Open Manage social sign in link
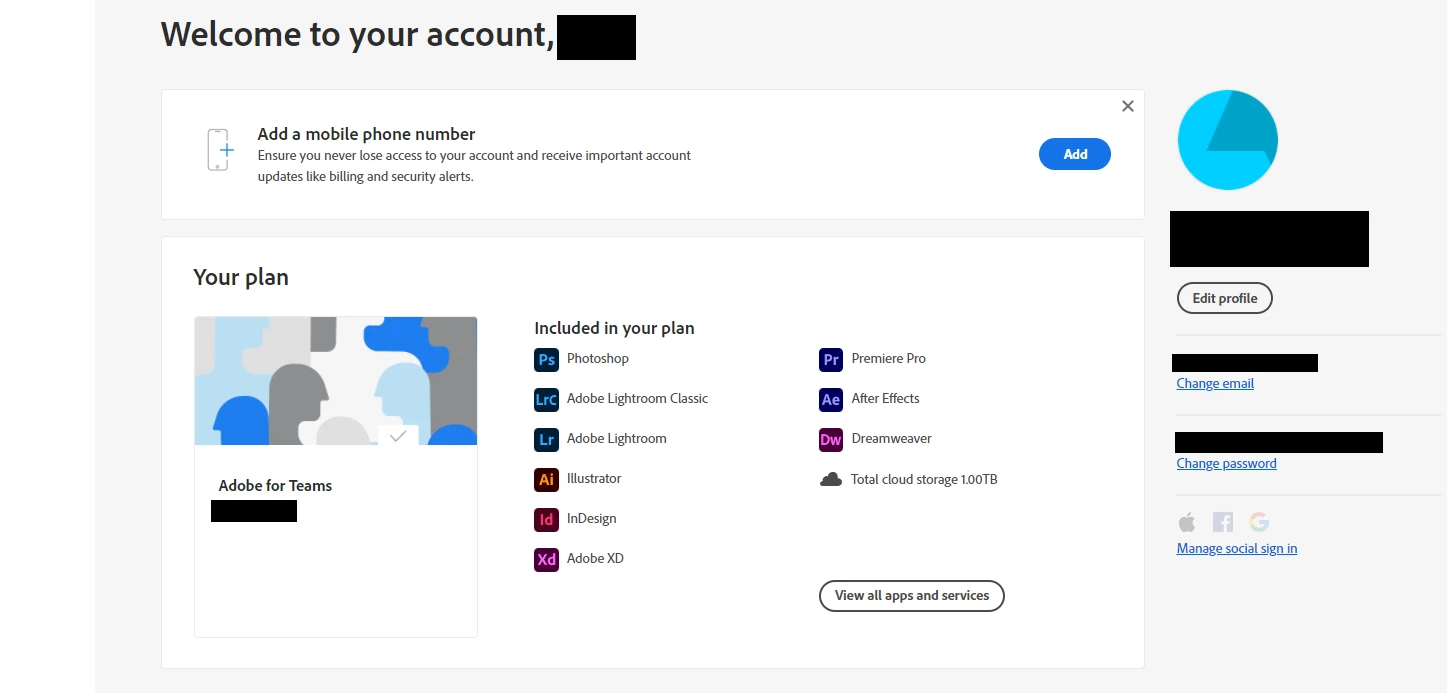 click(1237, 548)
